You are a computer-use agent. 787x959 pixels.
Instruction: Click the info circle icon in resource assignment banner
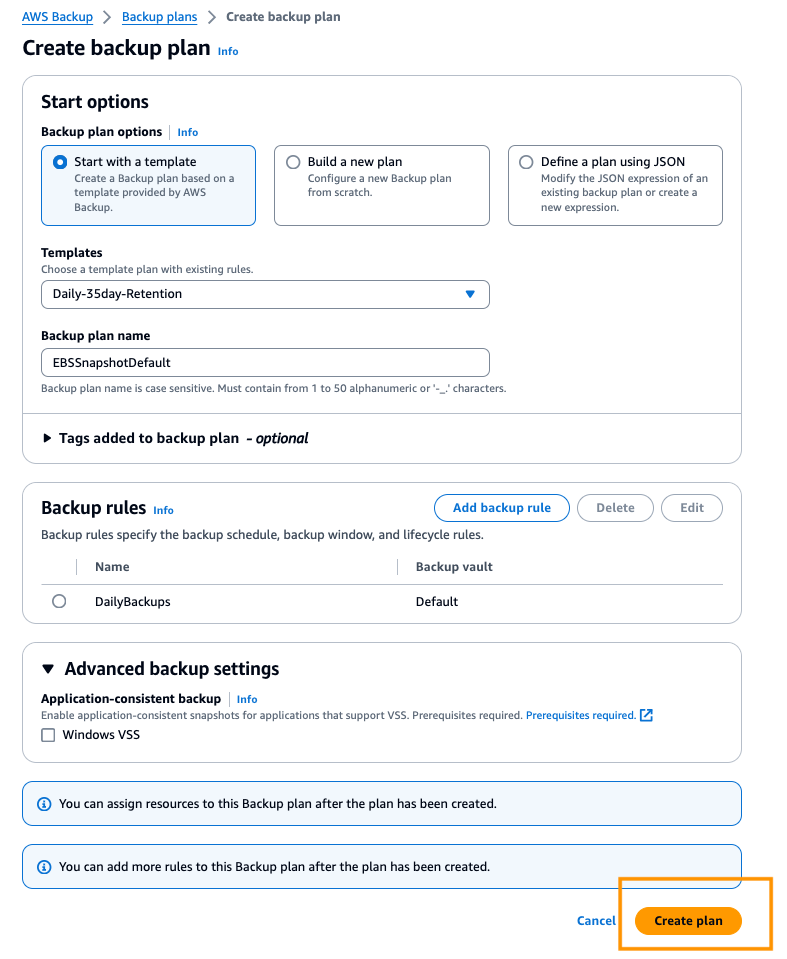(x=45, y=803)
